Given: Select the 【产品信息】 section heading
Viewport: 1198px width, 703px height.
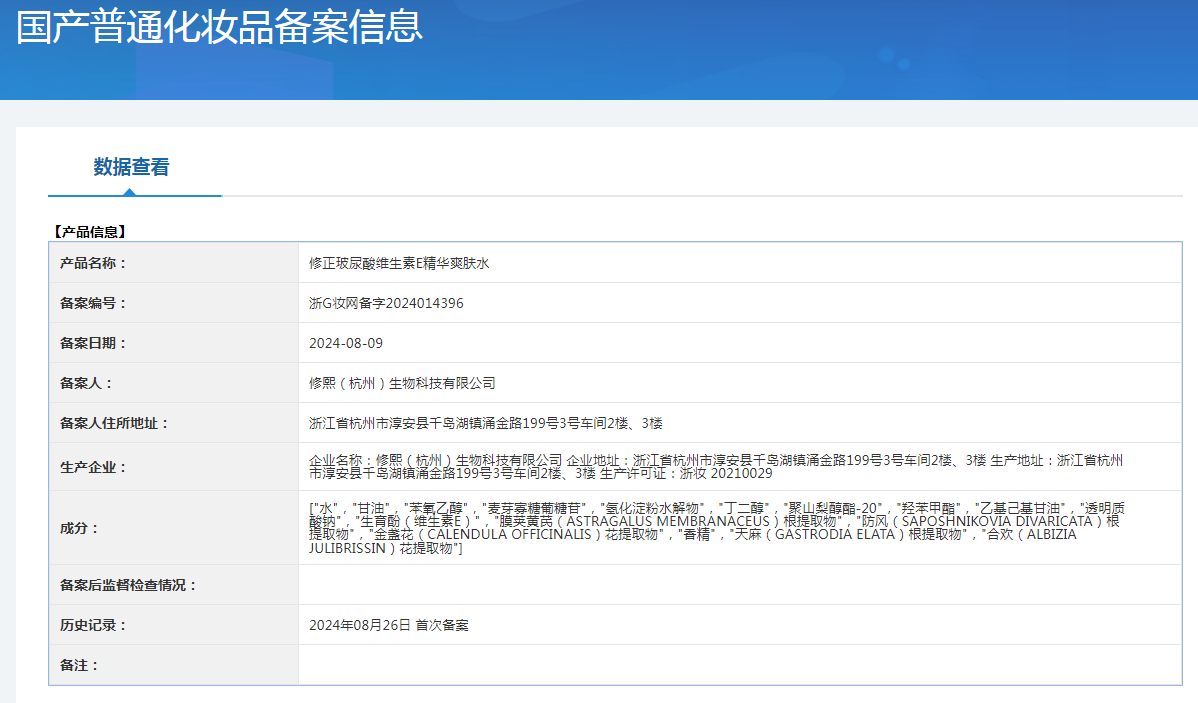Looking at the screenshot, I should tap(89, 232).
